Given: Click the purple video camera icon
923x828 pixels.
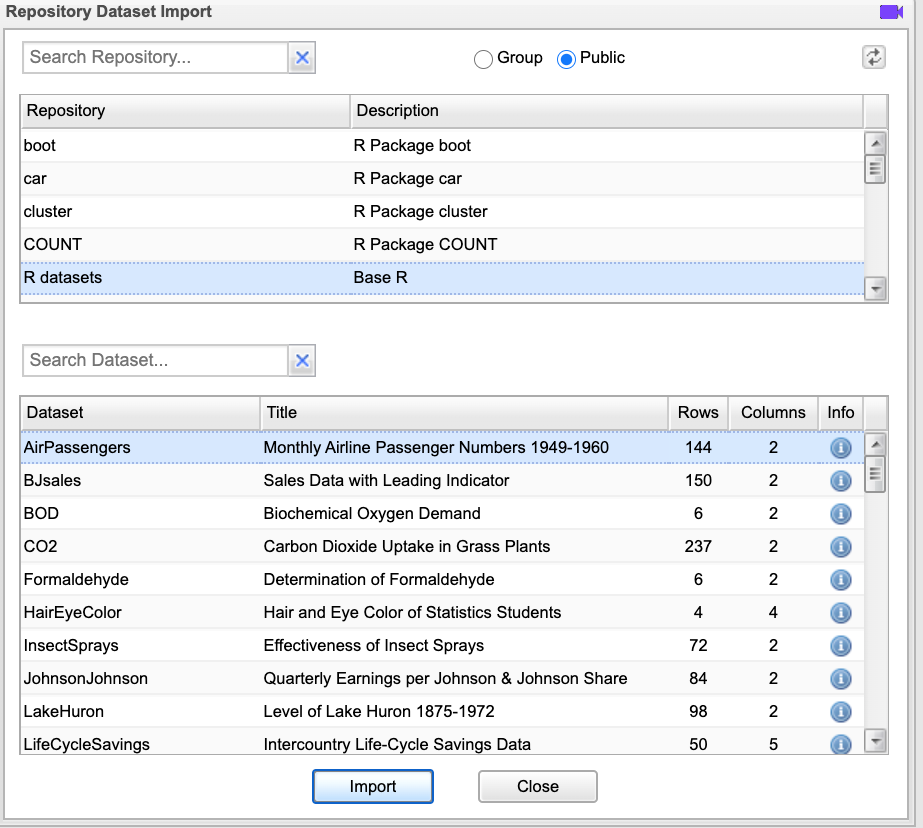Looking at the screenshot, I should 891,12.
